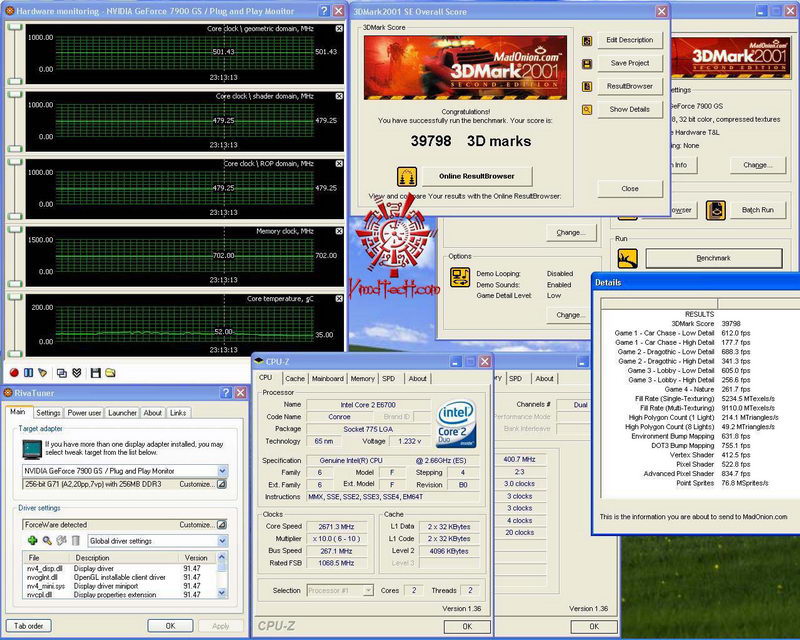800x640 pixels.
Task: Open the folder icon in hardware monitoring toolbar
Action: click(x=110, y=373)
